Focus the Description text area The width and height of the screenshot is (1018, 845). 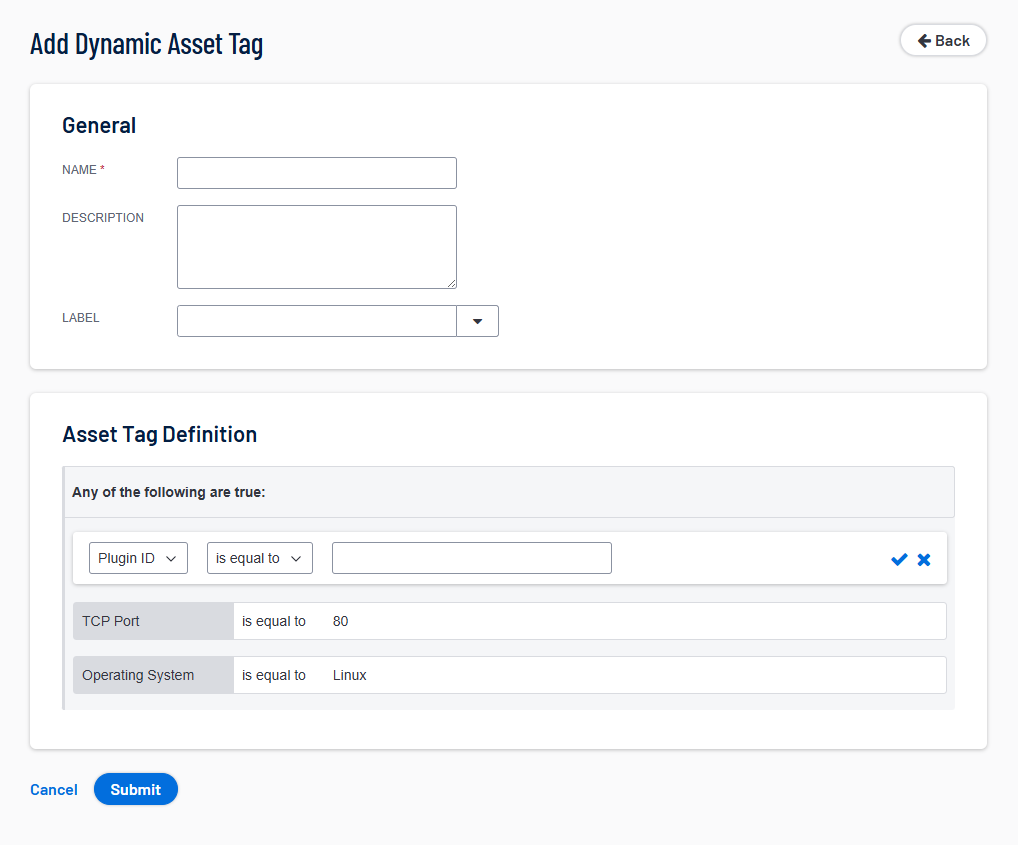click(316, 246)
